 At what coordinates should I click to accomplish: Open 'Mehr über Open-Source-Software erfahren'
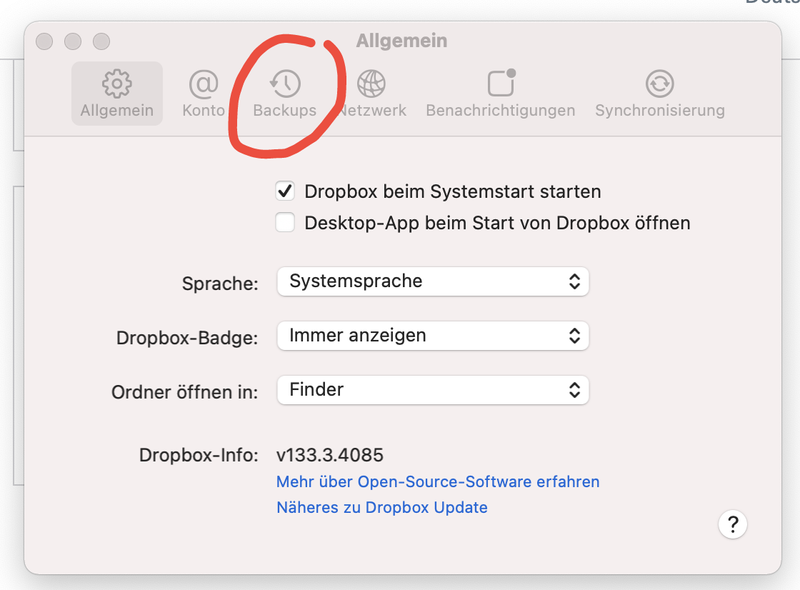pyautogui.click(x=438, y=482)
